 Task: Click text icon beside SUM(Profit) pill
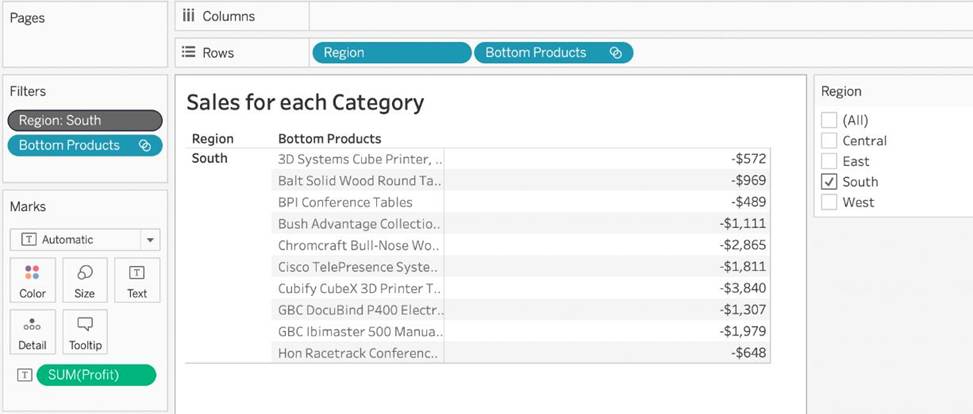click(24, 375)
